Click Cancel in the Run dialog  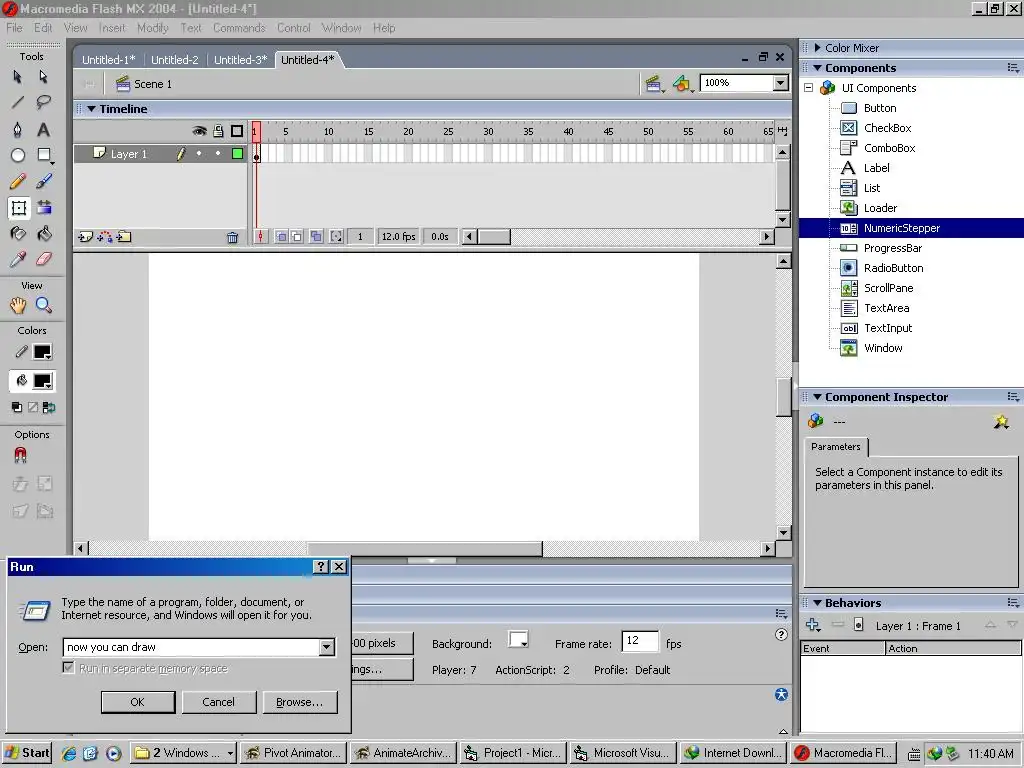pyautogui.click(x=219, y=702)
